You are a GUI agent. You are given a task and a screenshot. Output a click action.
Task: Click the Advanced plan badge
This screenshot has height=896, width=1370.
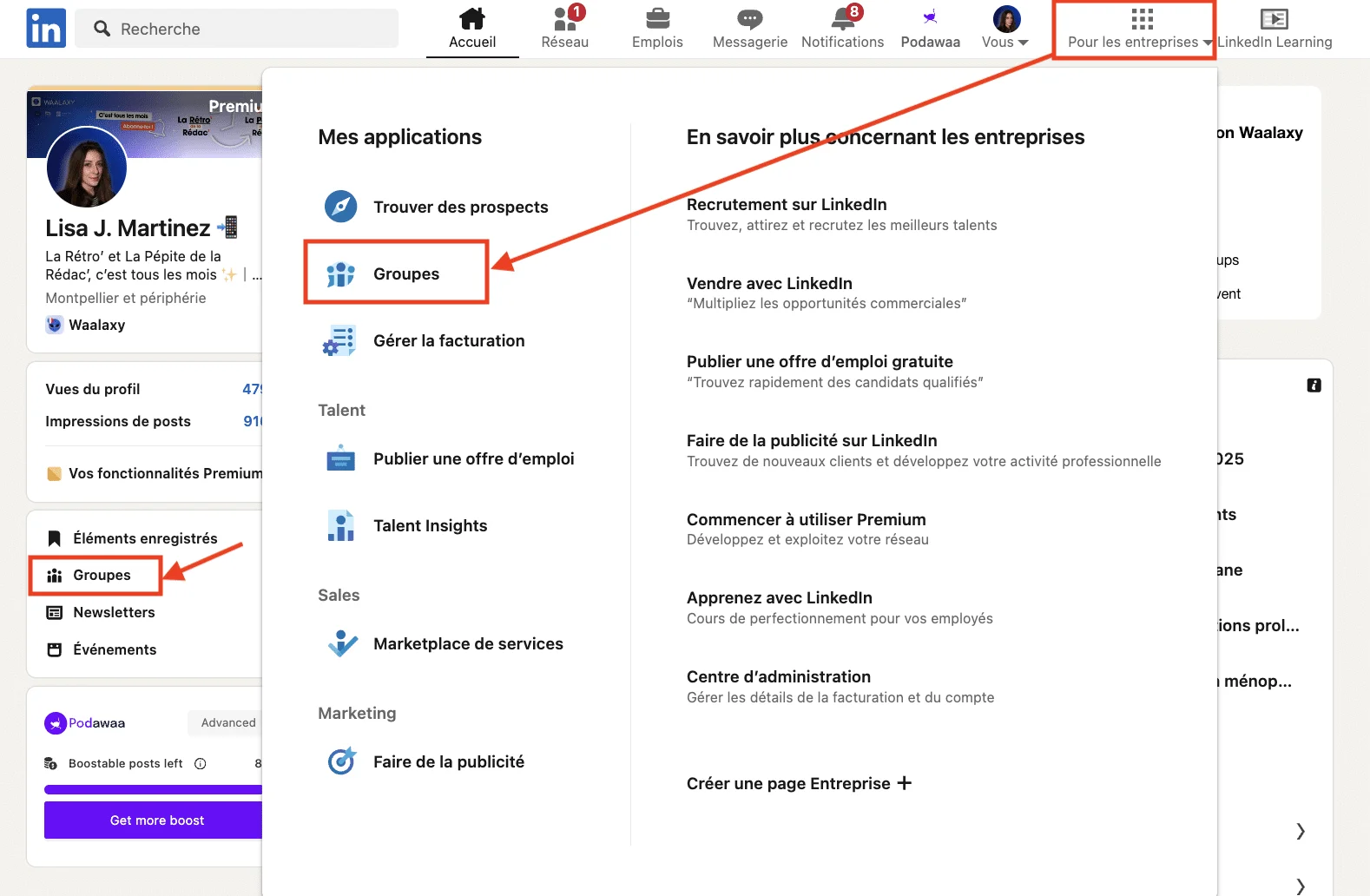226,722
